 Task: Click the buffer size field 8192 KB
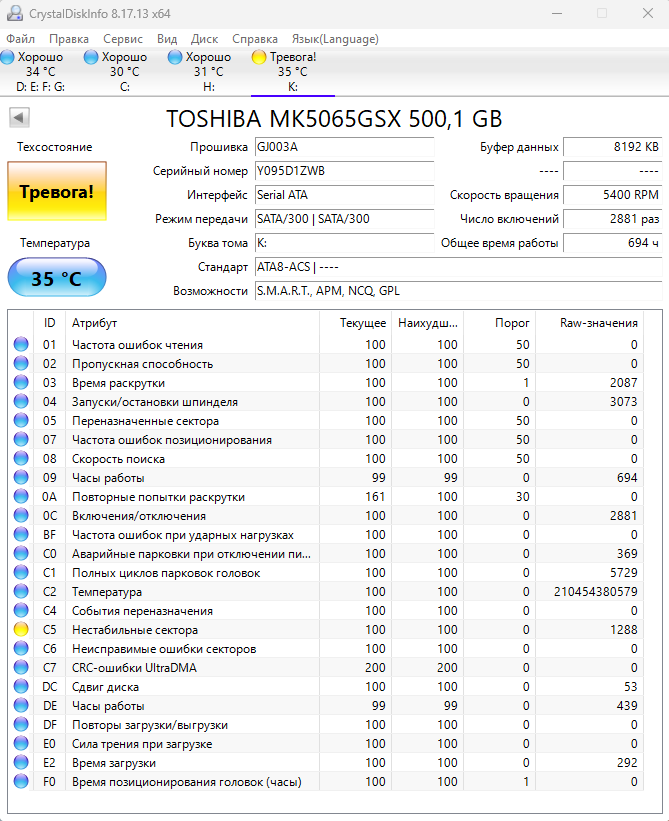pyautogui.click(x=612, y=147)
